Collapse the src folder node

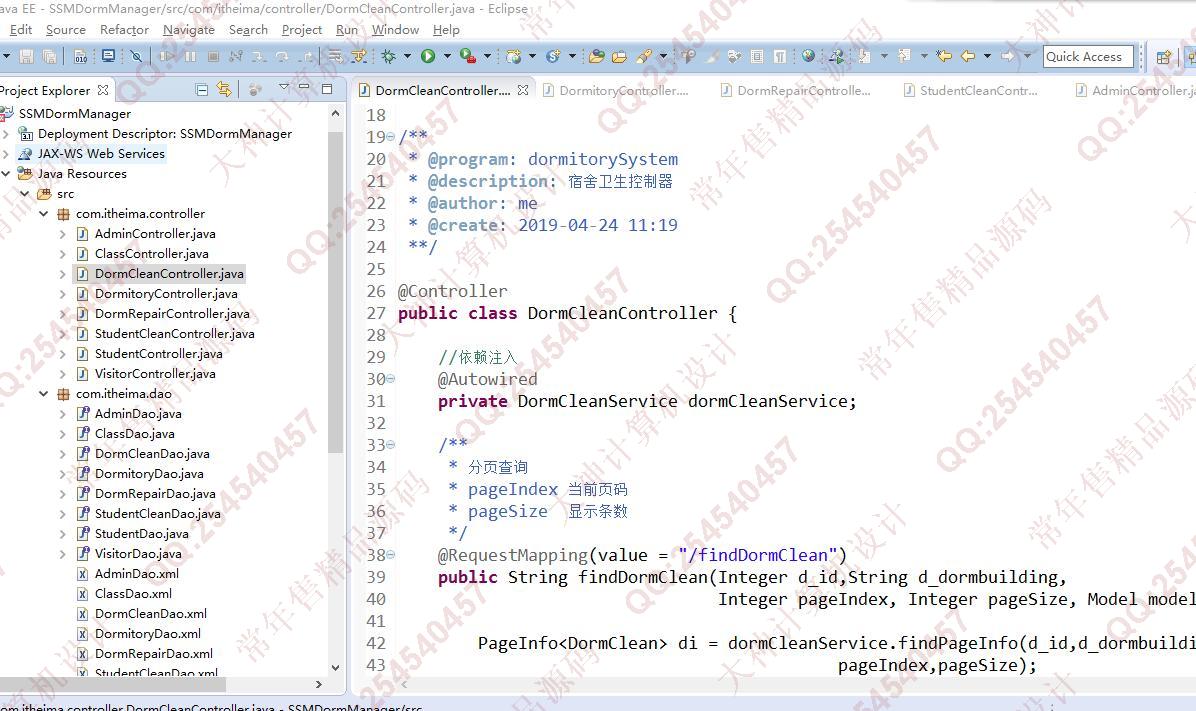tap(24, 194)
